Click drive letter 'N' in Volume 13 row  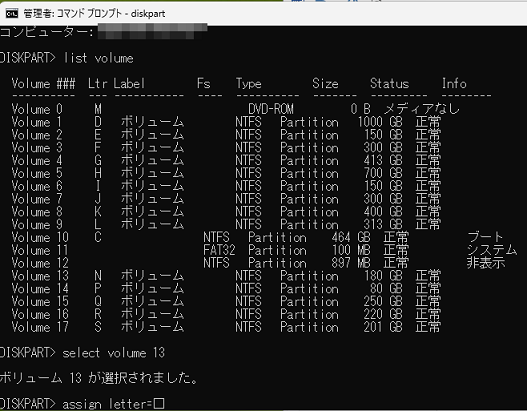[x=98, y=276]
